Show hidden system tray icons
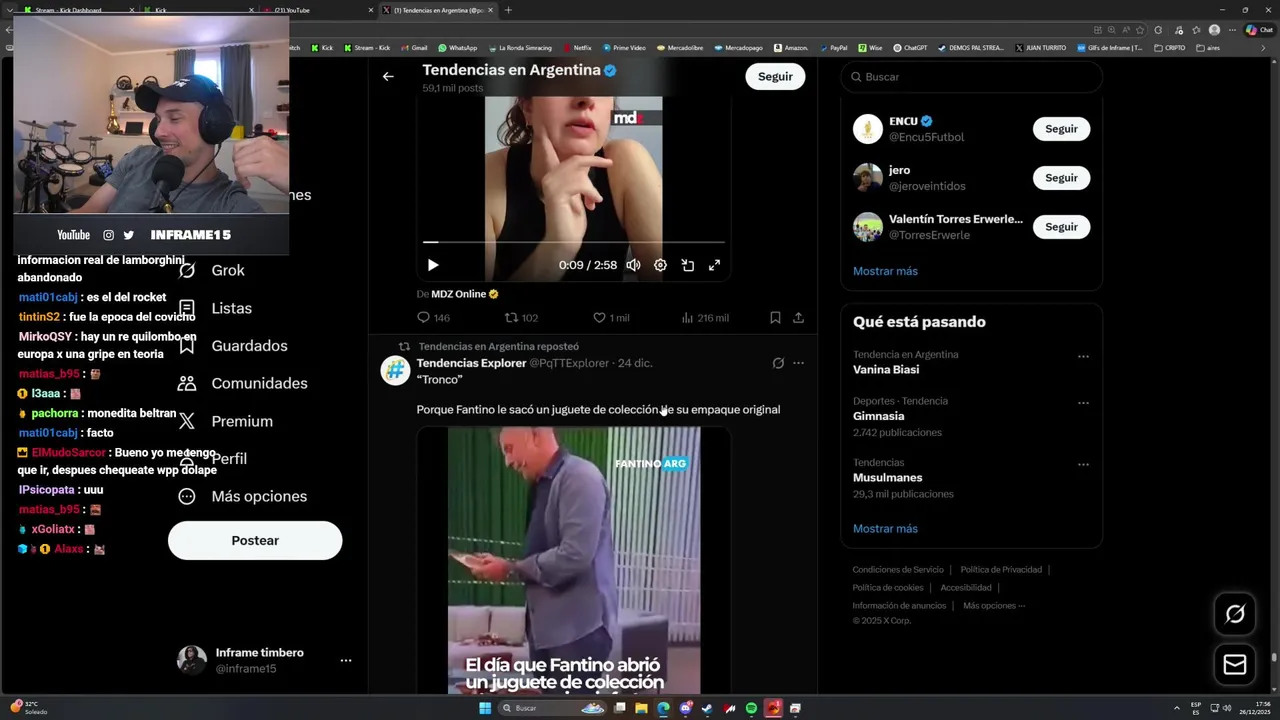The image size is (1280, 720). click(x=1176, y=708)
